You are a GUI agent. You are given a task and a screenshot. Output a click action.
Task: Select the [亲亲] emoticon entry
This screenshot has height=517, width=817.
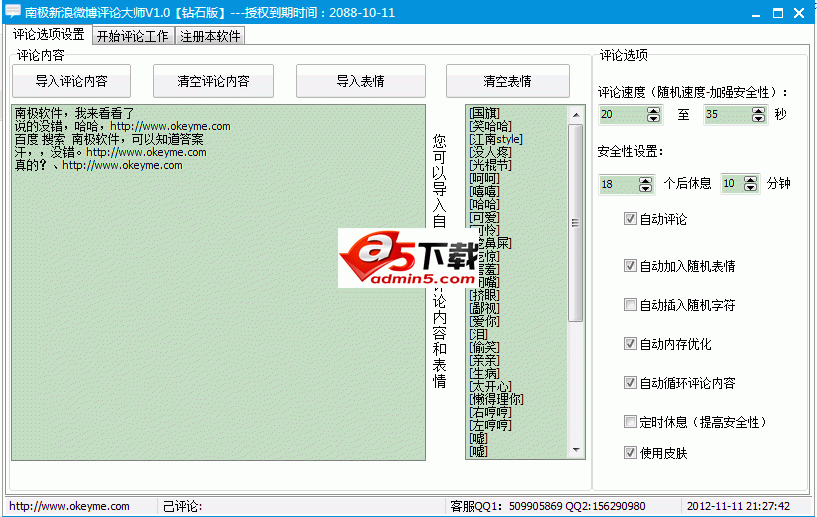[x=484, y=361]
